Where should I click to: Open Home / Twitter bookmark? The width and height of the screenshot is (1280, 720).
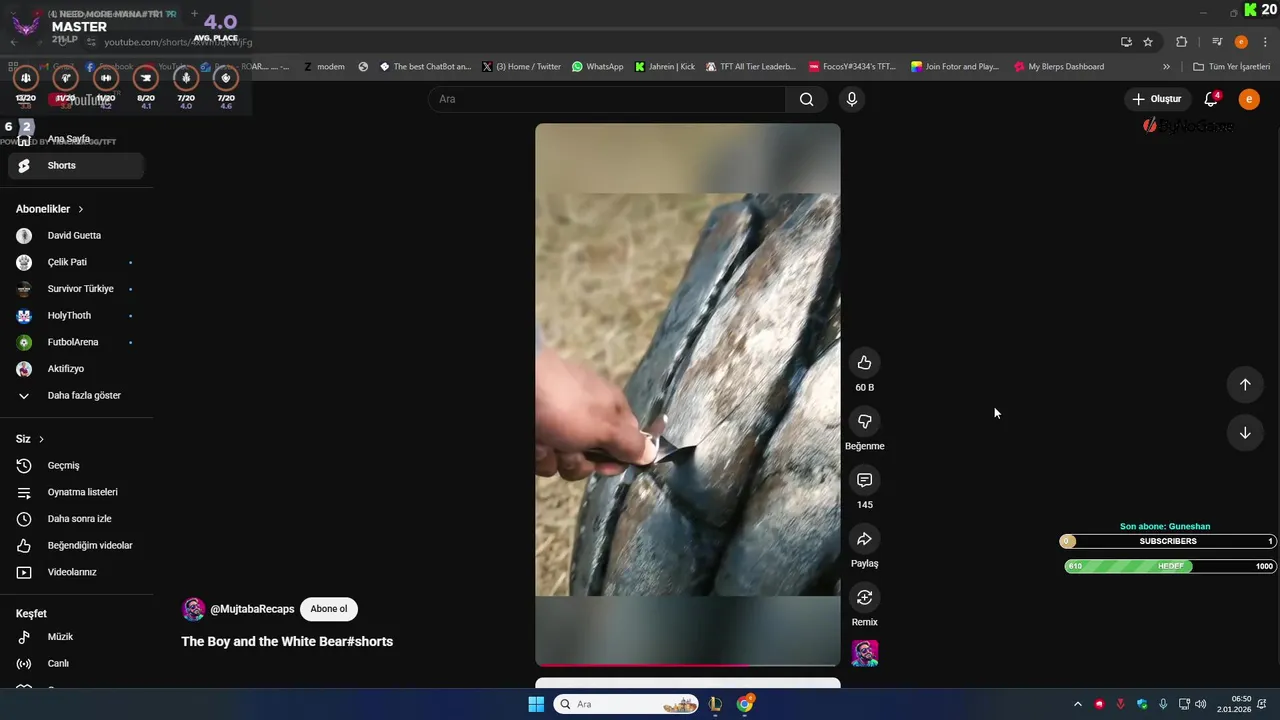pyautogui.click(x=521, y=67)
